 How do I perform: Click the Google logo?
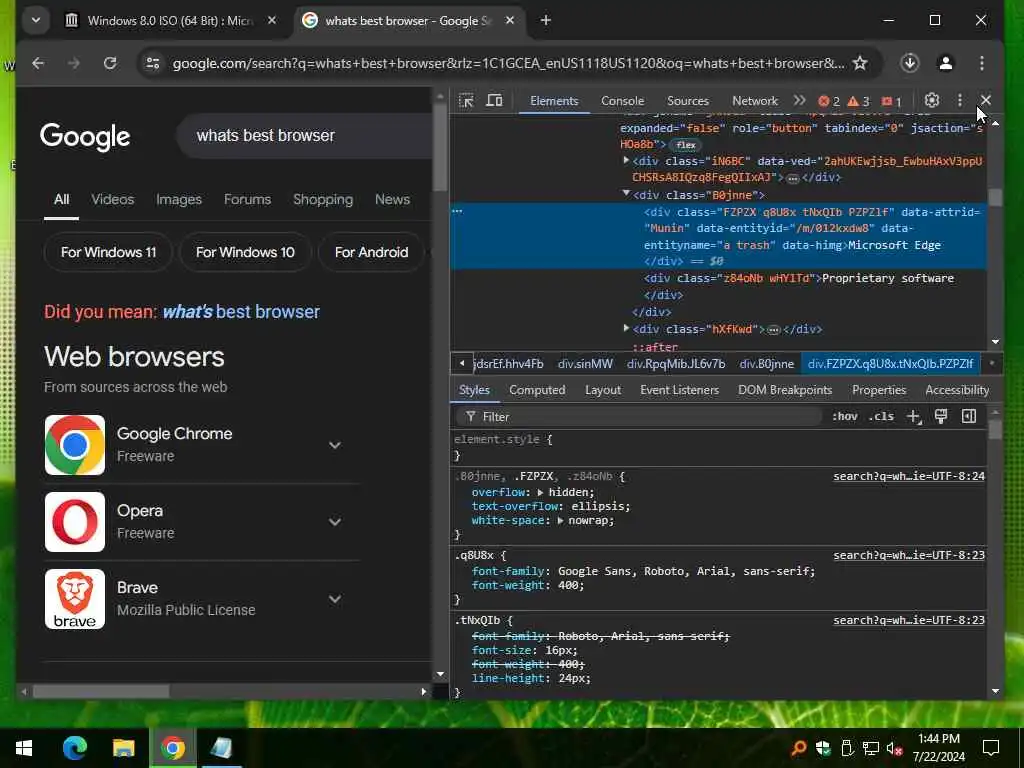pyautogui.click(x=85, y=136)
